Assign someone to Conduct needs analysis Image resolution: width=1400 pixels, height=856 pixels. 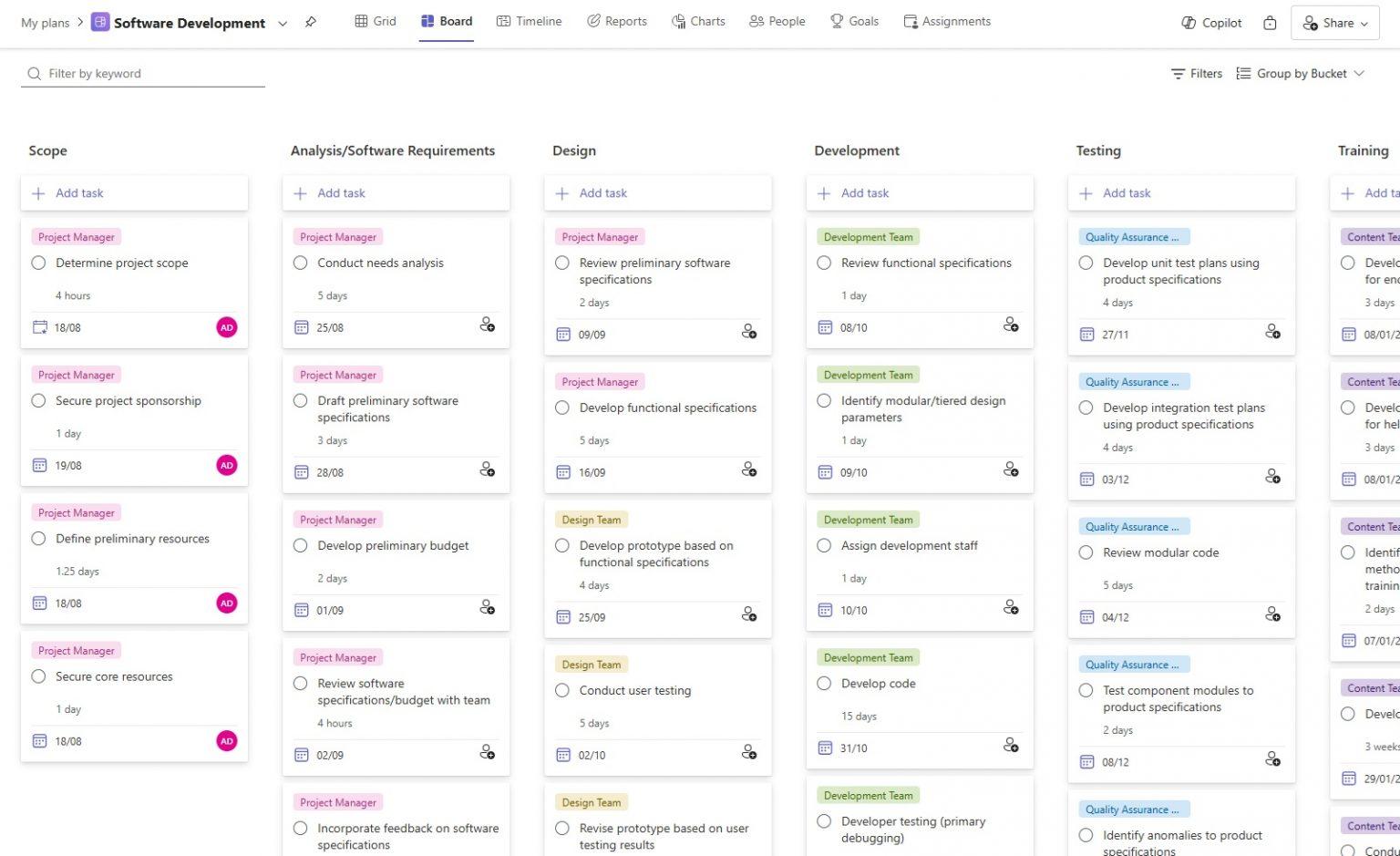pyautogui.click(x=488, y=325)
